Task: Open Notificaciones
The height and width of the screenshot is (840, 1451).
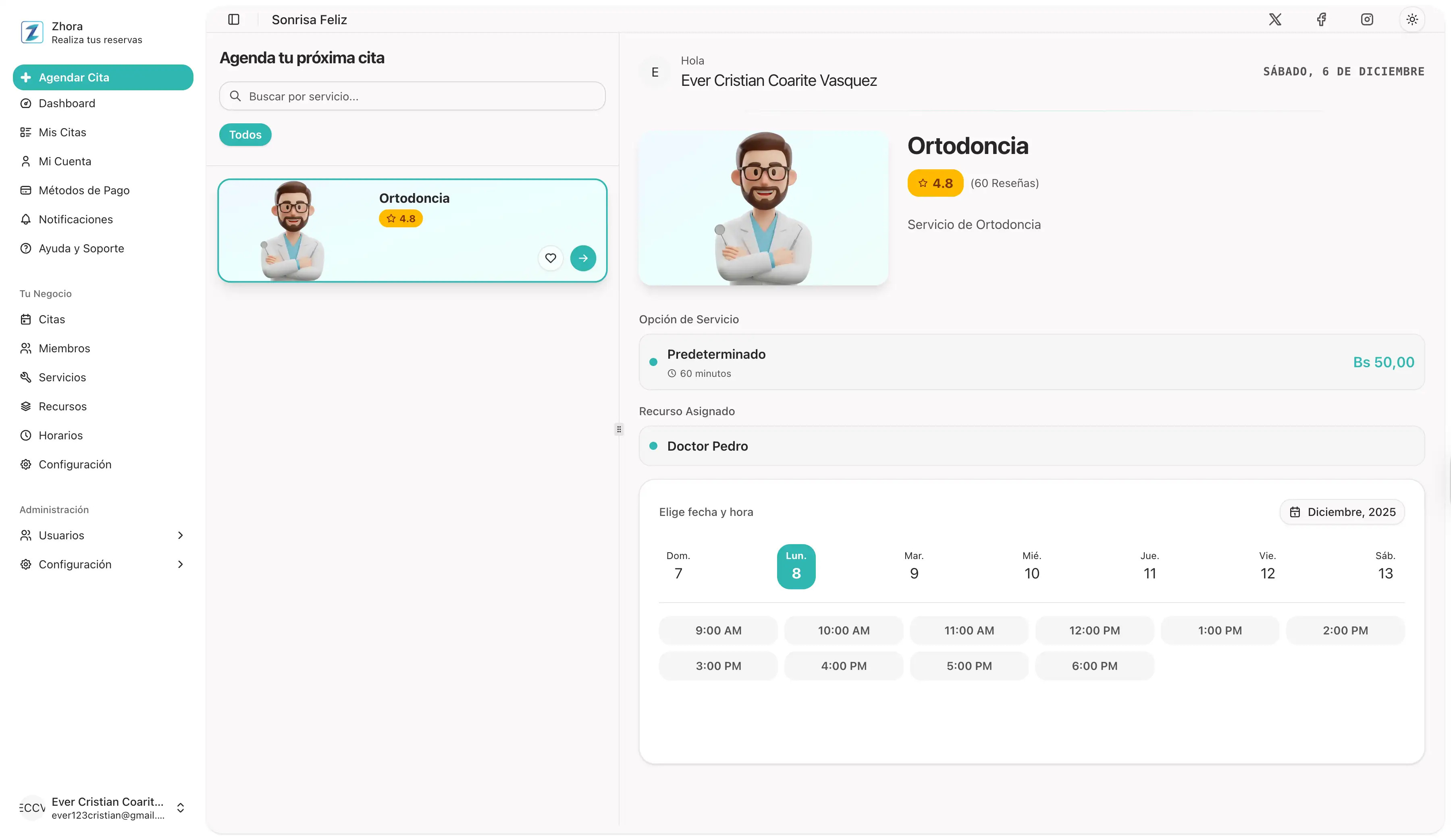Action: [75, 219]
